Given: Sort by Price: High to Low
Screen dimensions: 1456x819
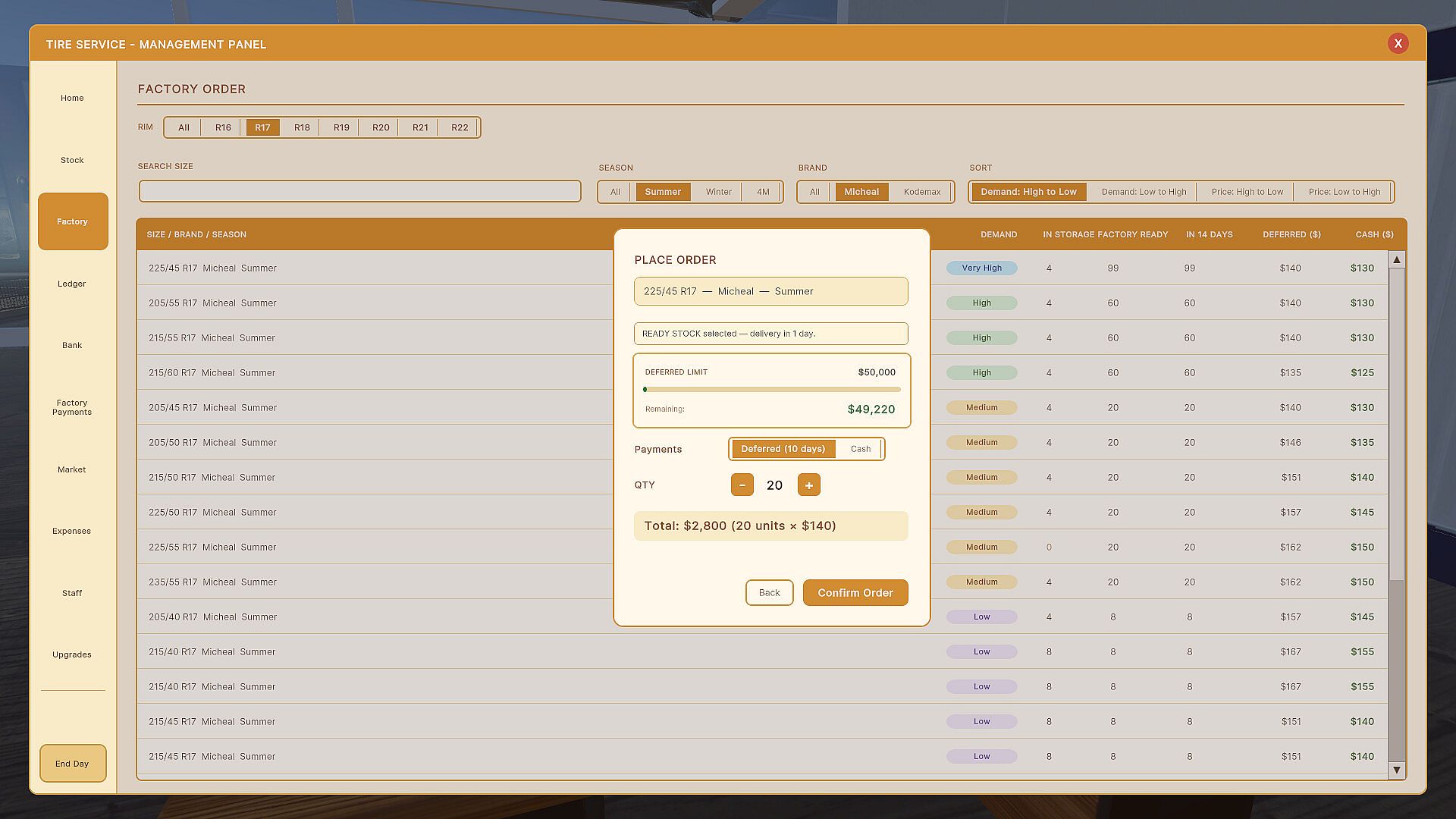Looking at the screenshot, I should (x=1247, y=192).
